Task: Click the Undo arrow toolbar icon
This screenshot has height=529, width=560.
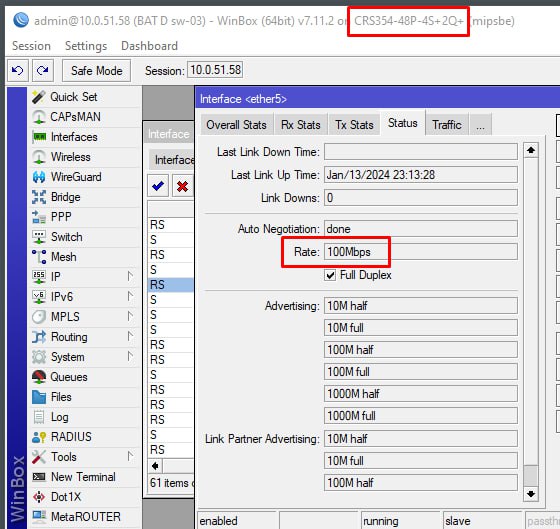Action: coord(18,70)
